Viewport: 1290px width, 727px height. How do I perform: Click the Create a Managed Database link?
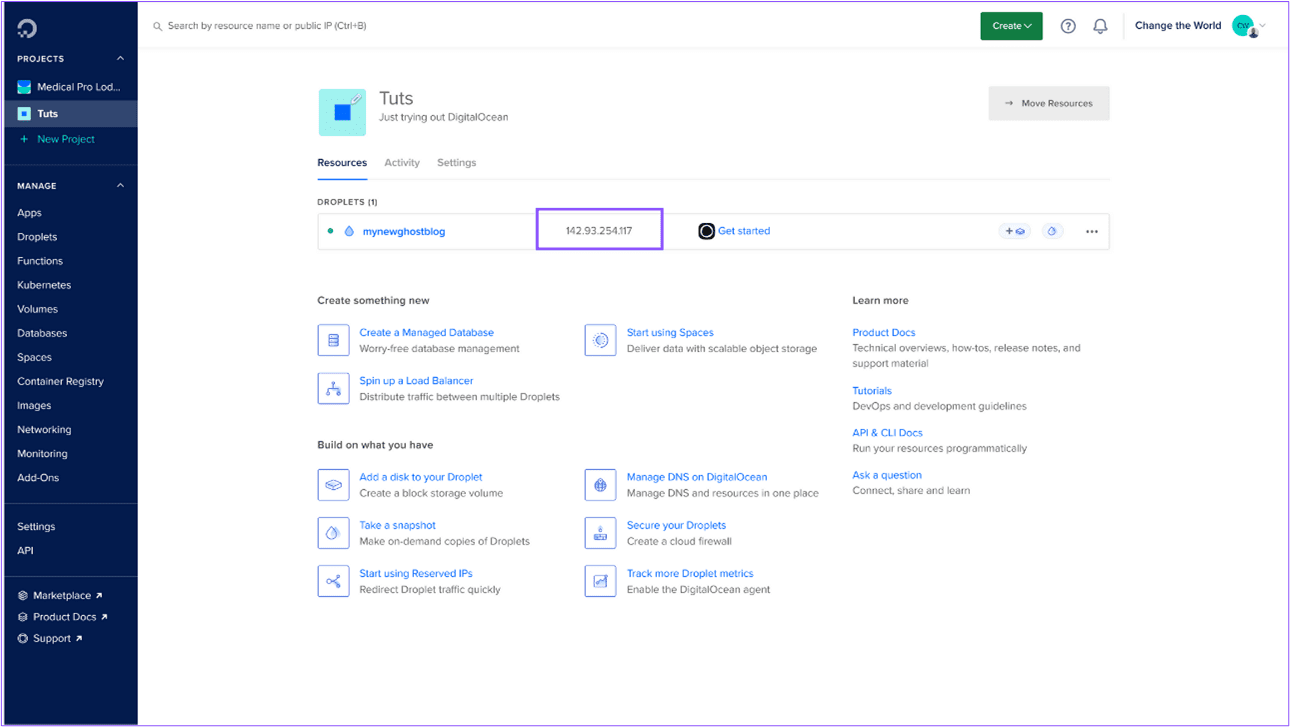(427, 332)
